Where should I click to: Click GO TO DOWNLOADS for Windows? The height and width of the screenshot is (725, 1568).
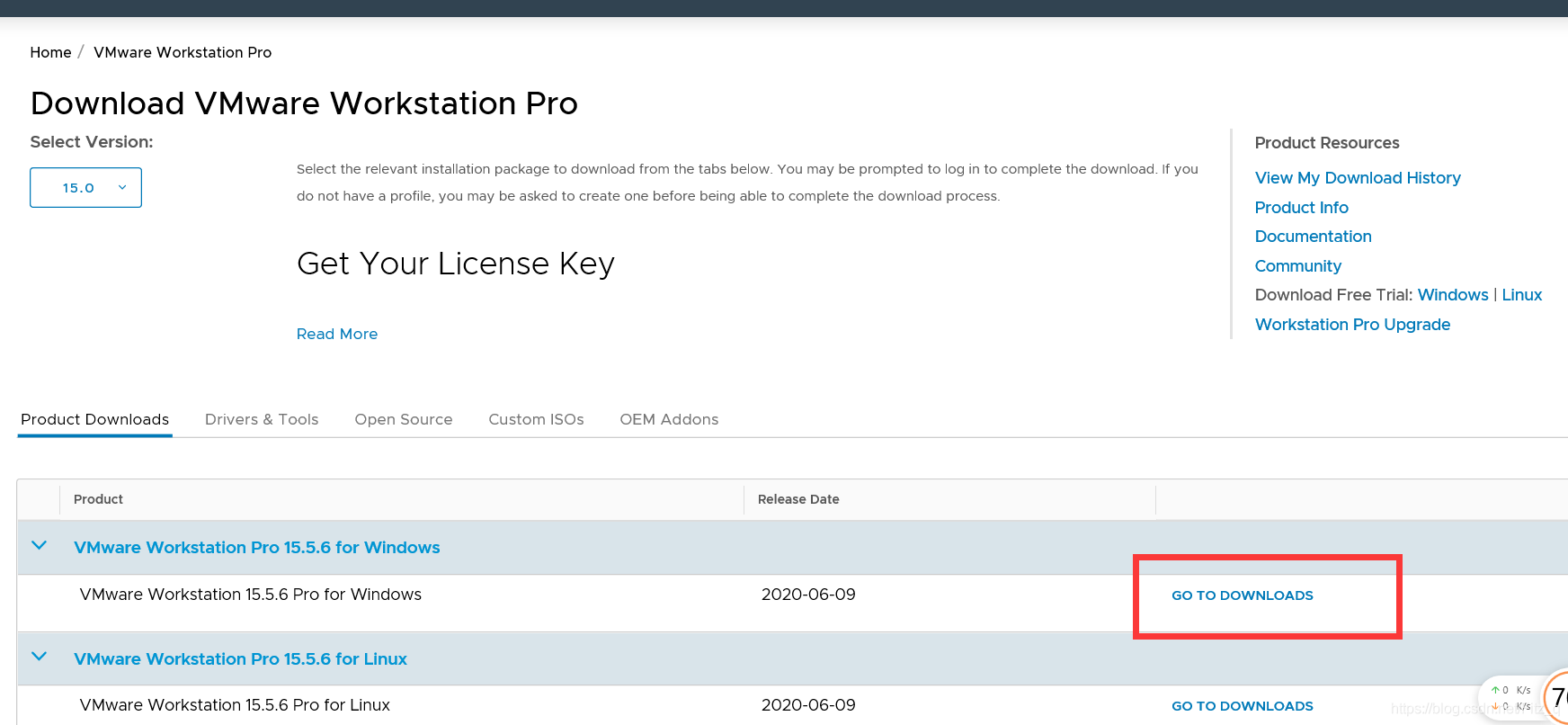click(1242, 595)
